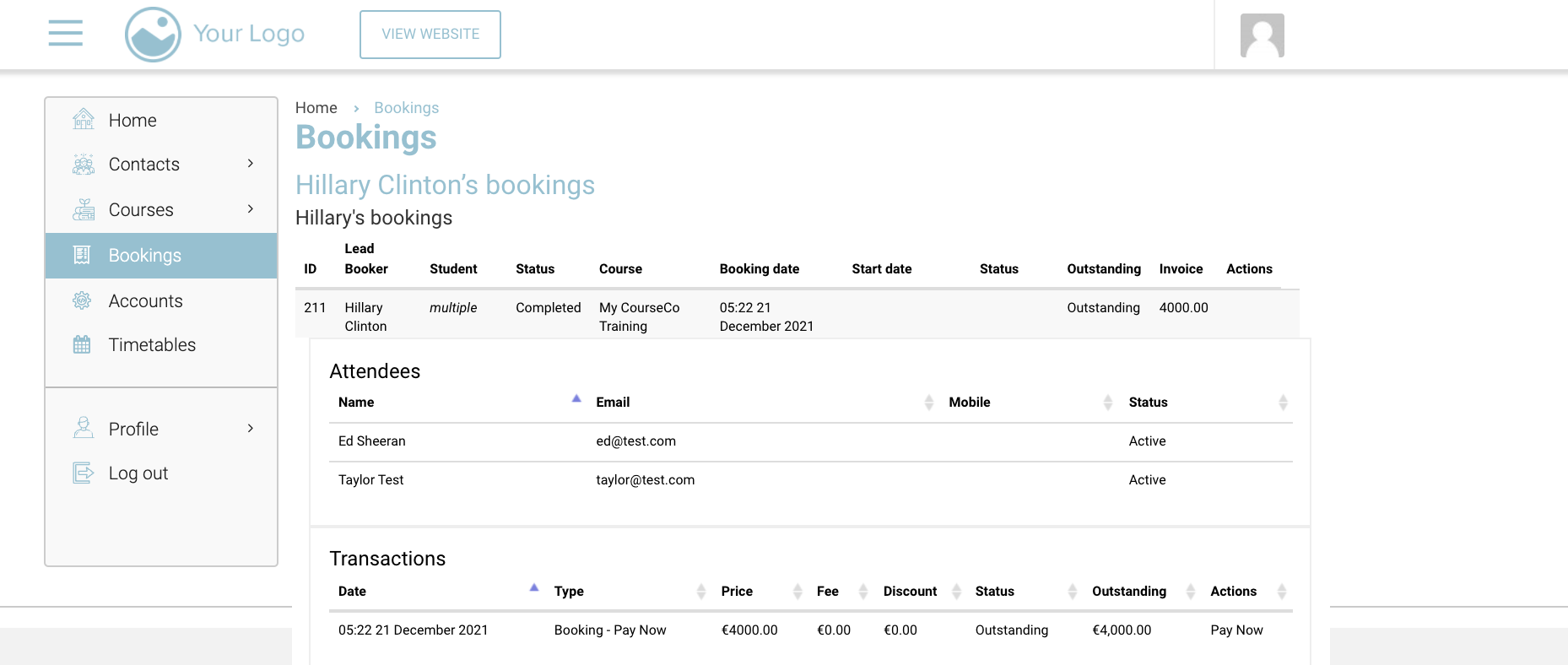The image size is (1568, 665).
Task: Expand the Profile submenu chevron
Action: [x=250, y=429]
